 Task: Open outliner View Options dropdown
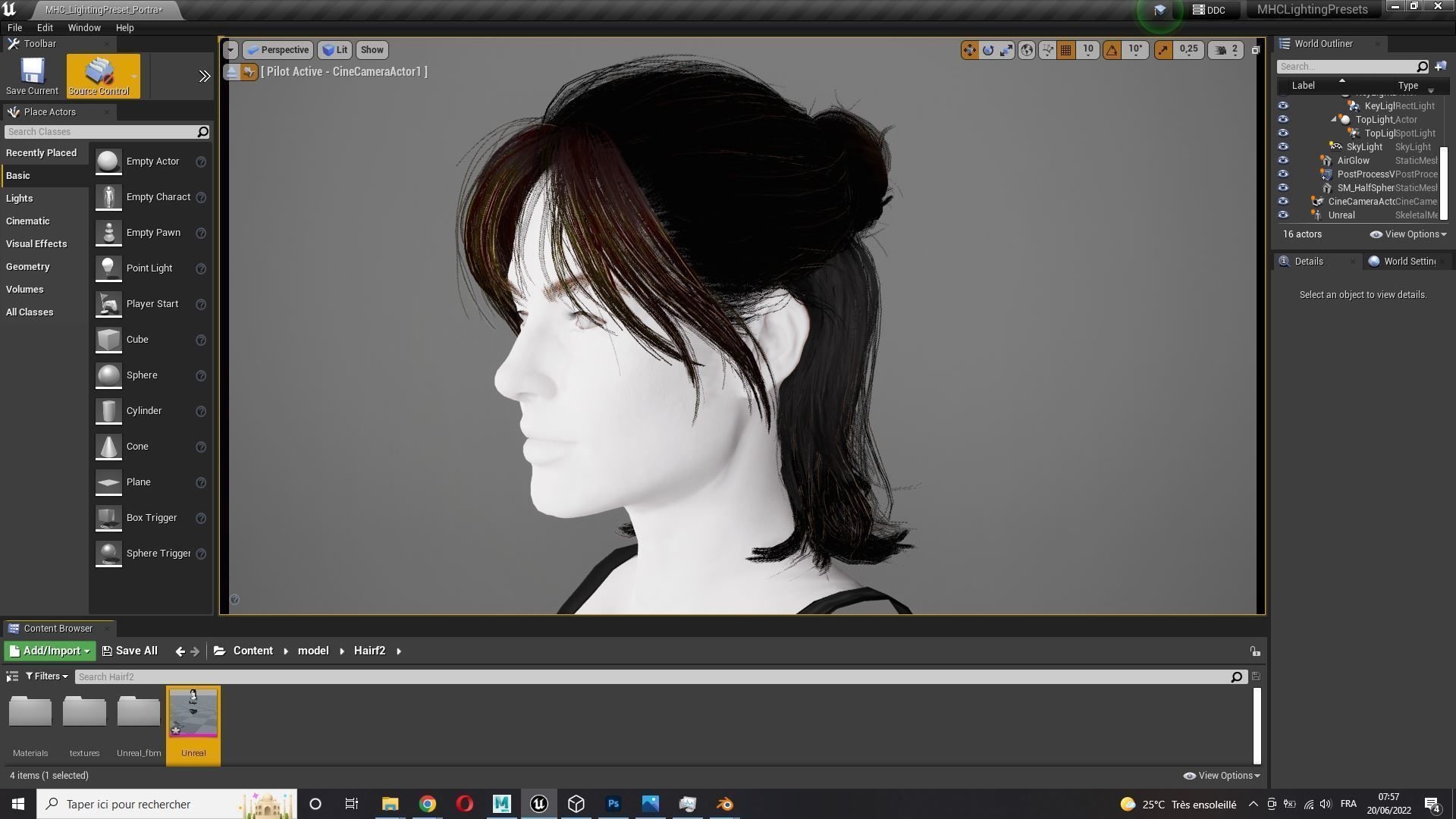point(1408,234)
